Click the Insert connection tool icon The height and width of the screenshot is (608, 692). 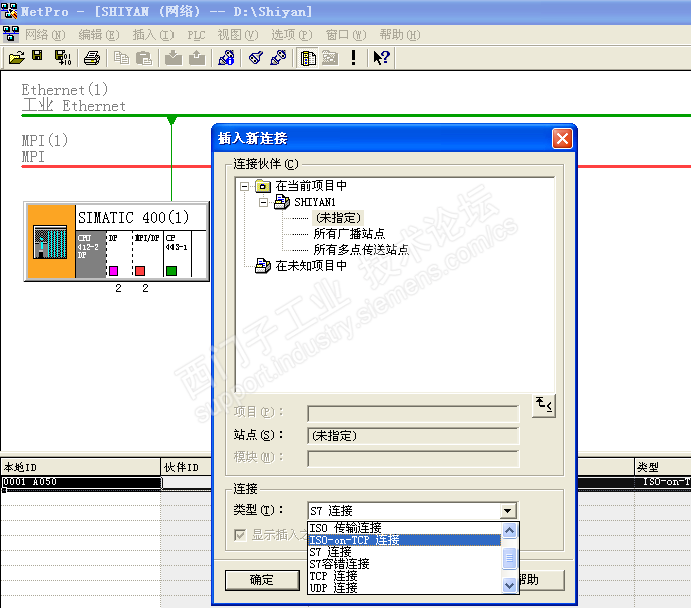coord(256,58)
